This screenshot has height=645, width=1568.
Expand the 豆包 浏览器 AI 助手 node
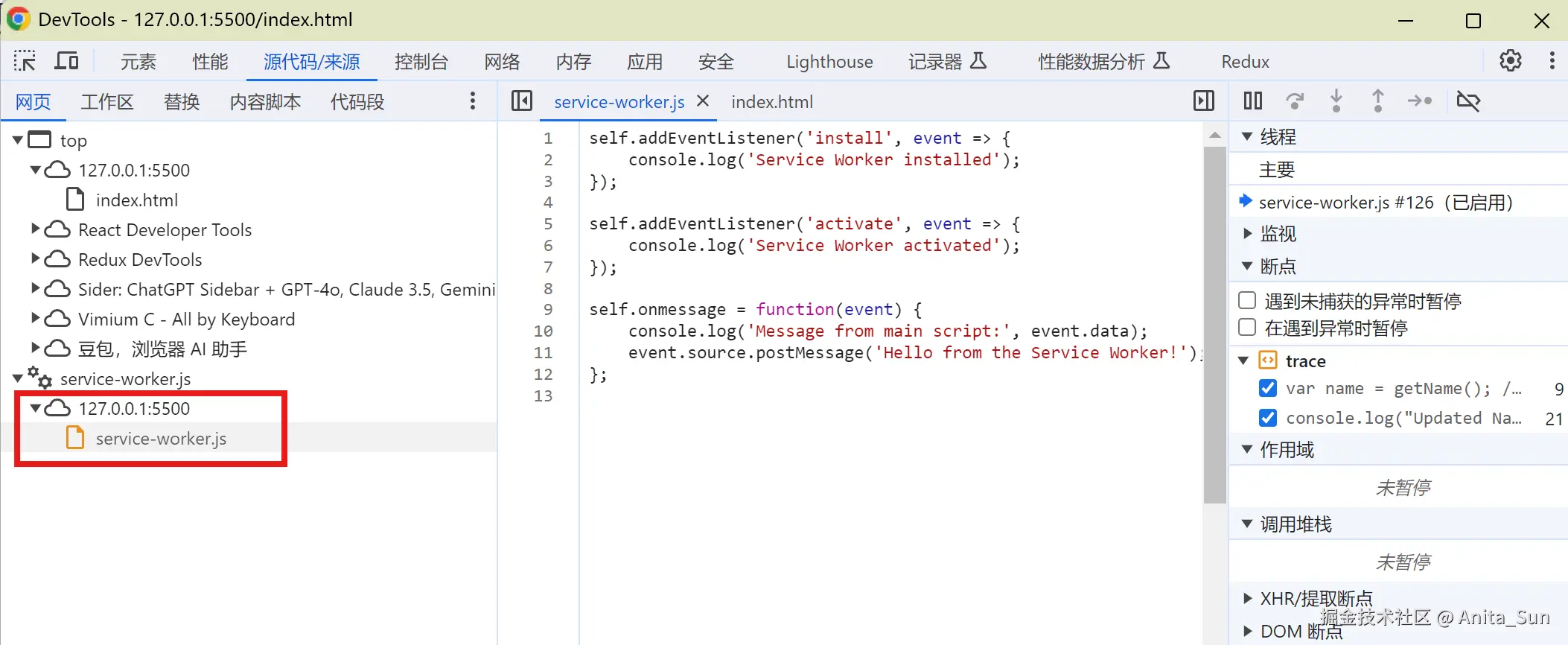(x=35, y=349)
